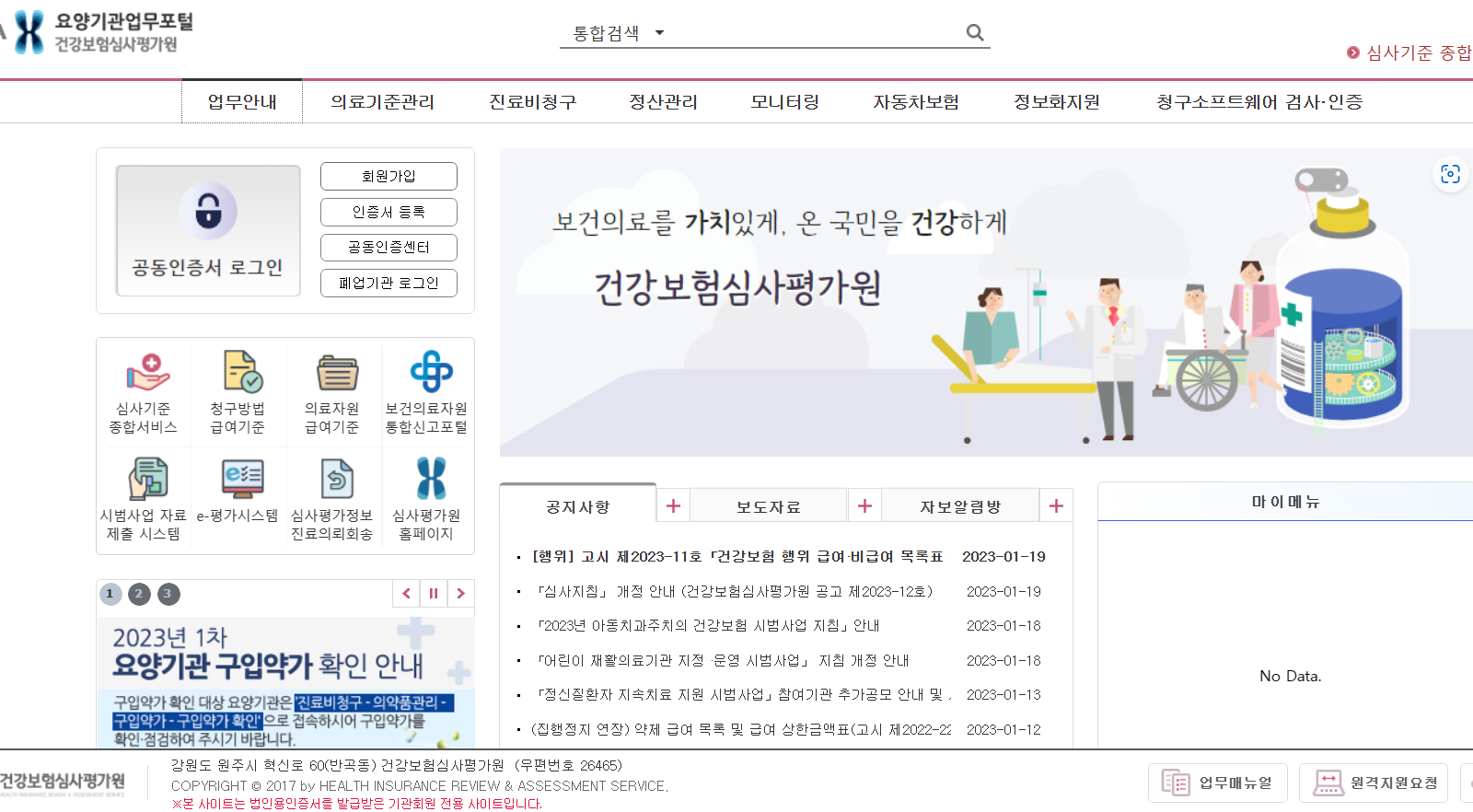The height and width of the screenshot is (812, 1473).
Task: Open the 모니터링 menu
Action: 784,101
